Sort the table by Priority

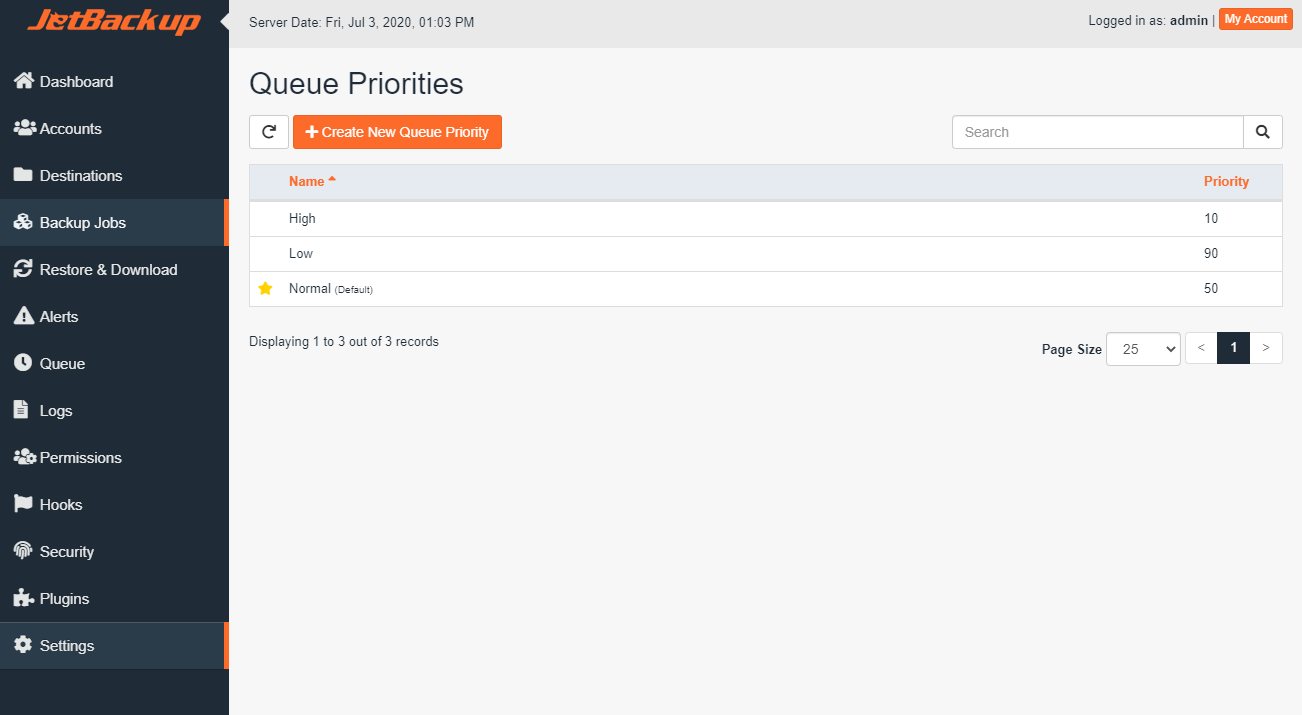pyautogui.click(x=1226, y=181)
